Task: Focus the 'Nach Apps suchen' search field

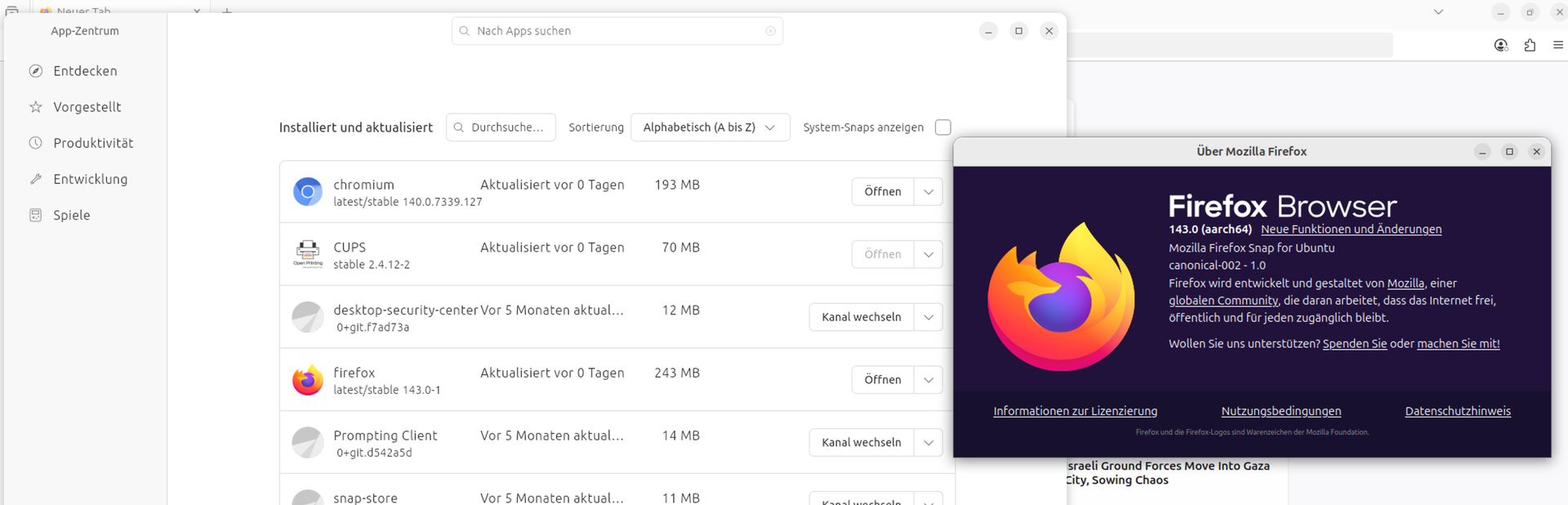Action: (x=617, y=31)
